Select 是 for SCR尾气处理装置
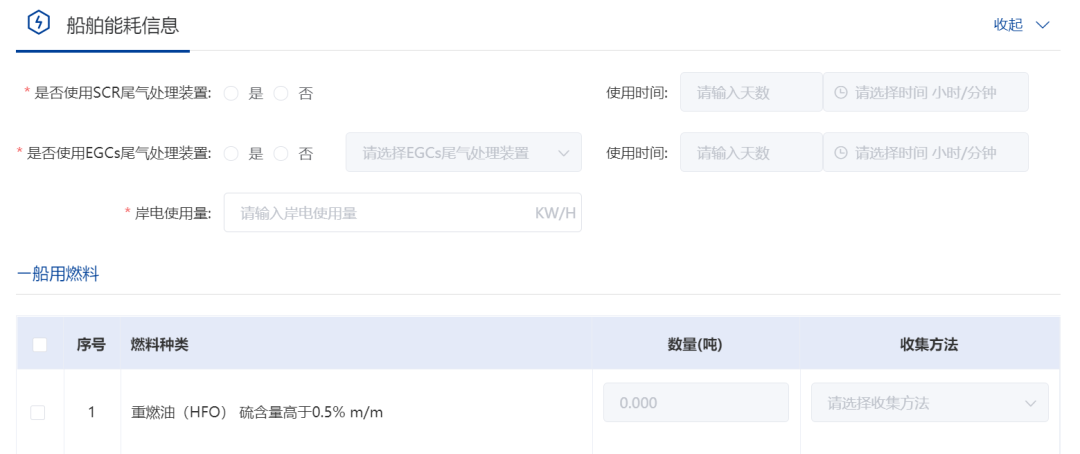The image size is (1080, 454). click(231, 94)
